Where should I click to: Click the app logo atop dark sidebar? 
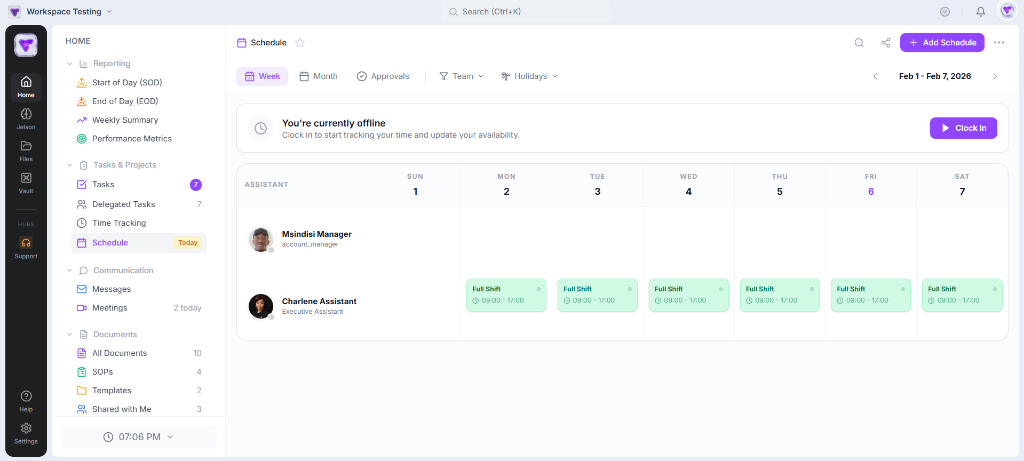(26, 45)
